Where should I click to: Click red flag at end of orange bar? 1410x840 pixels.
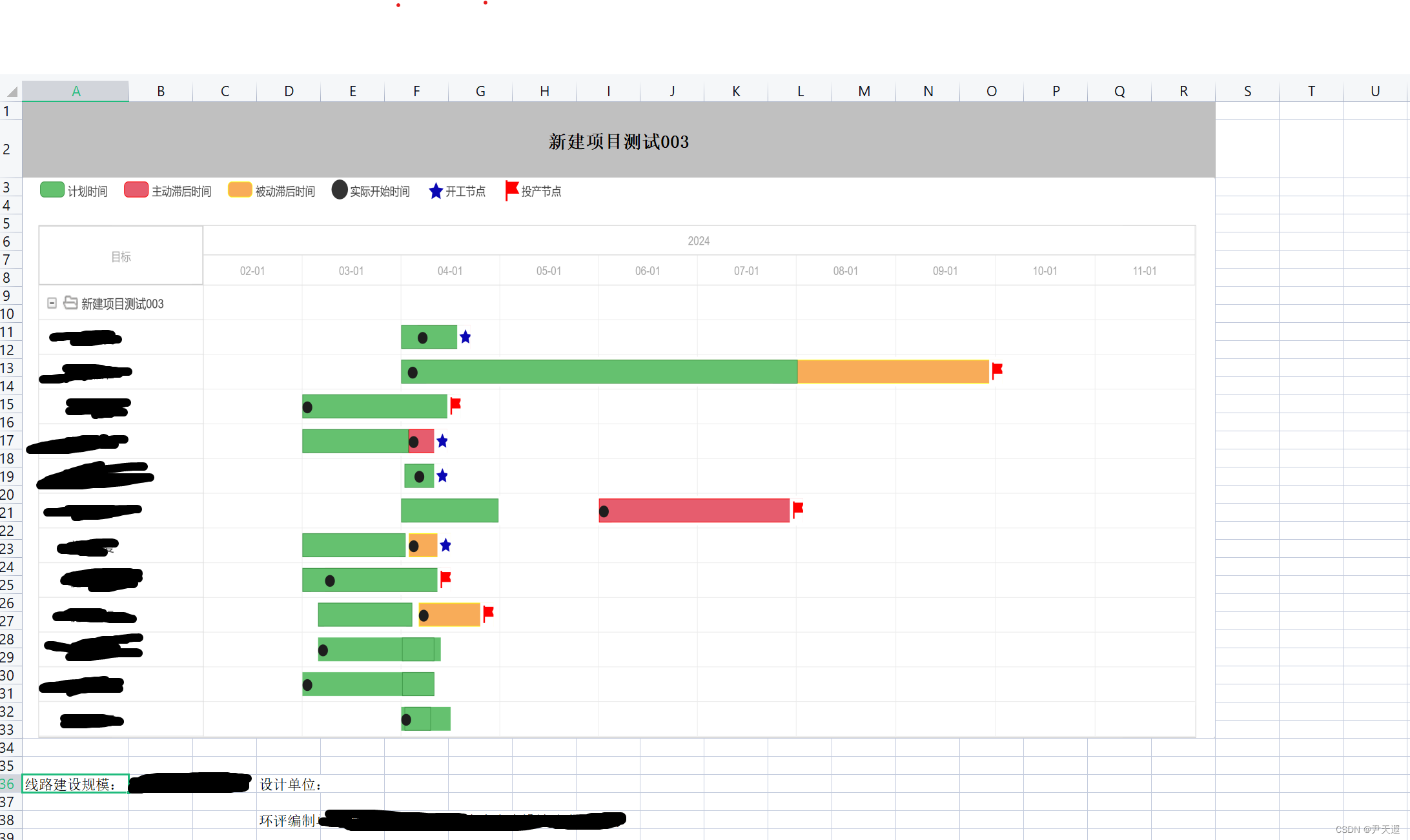click(997, 370)
